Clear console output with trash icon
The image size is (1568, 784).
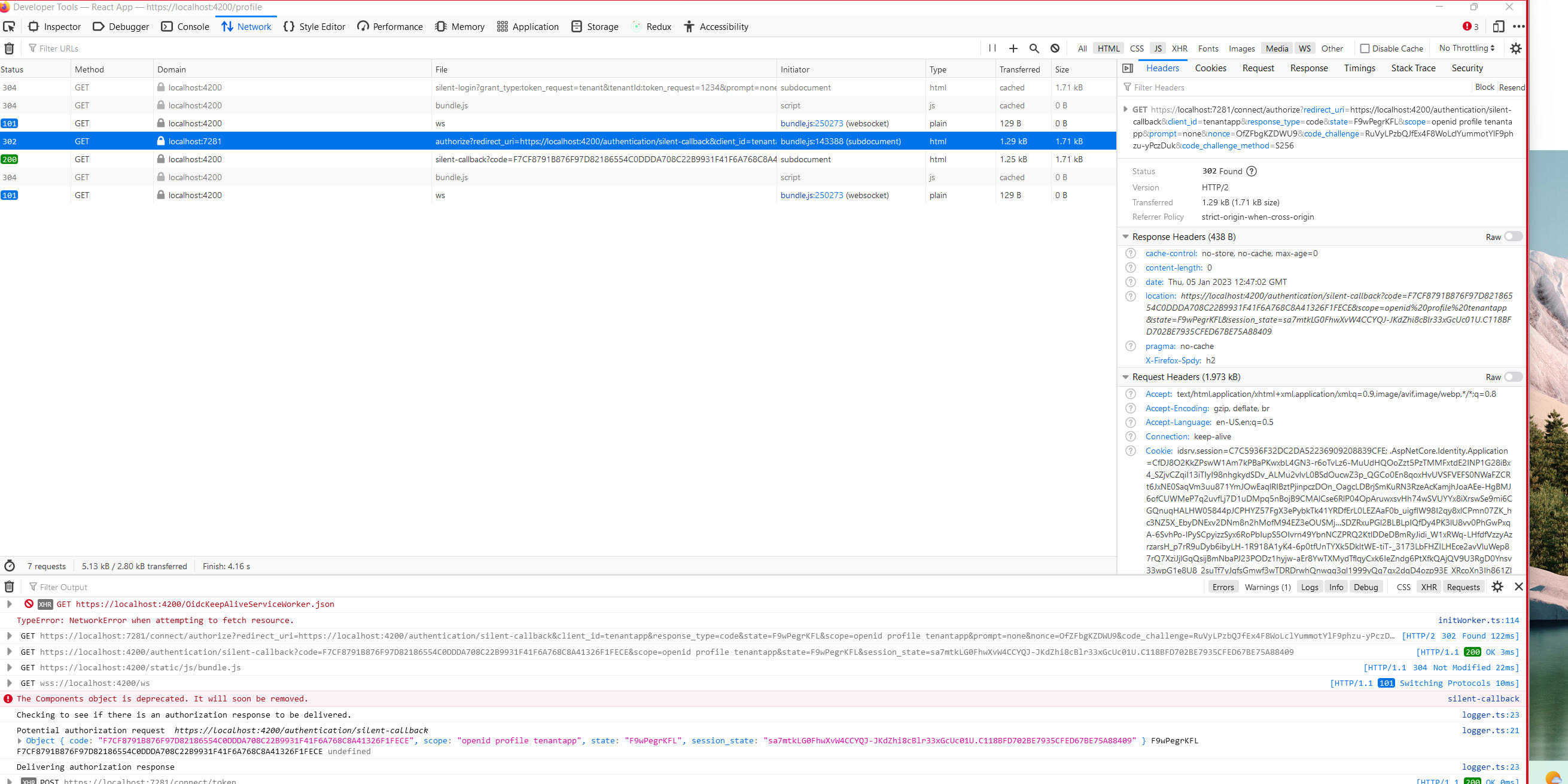point(10,586)
